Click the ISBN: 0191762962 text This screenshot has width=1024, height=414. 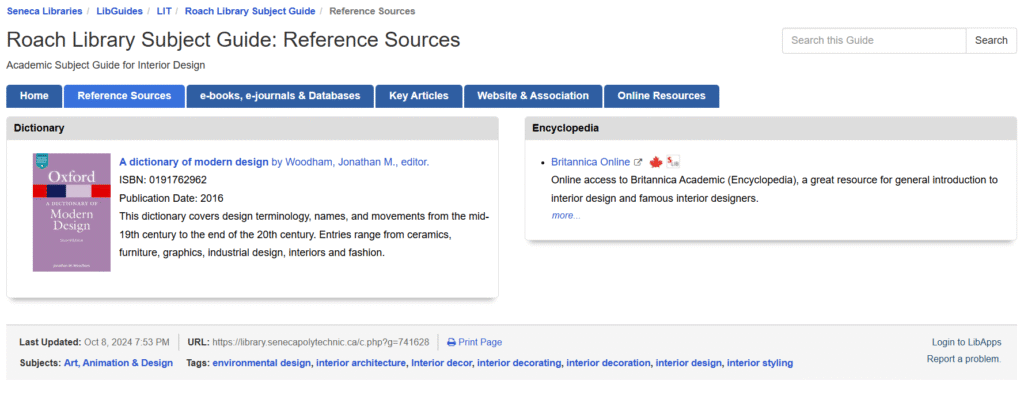click(163, 180)
